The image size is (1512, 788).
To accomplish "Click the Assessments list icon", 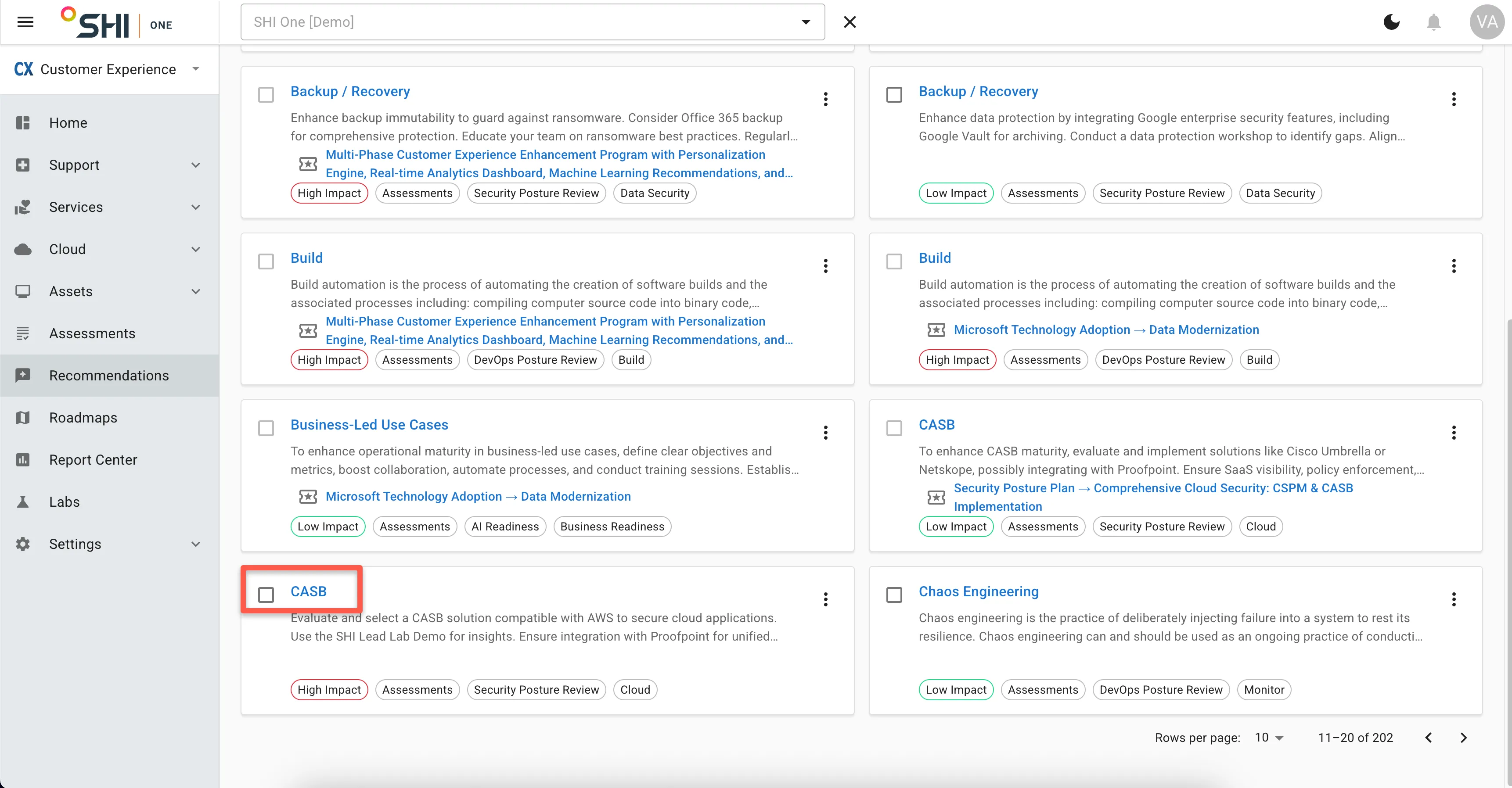I will 23,333.
